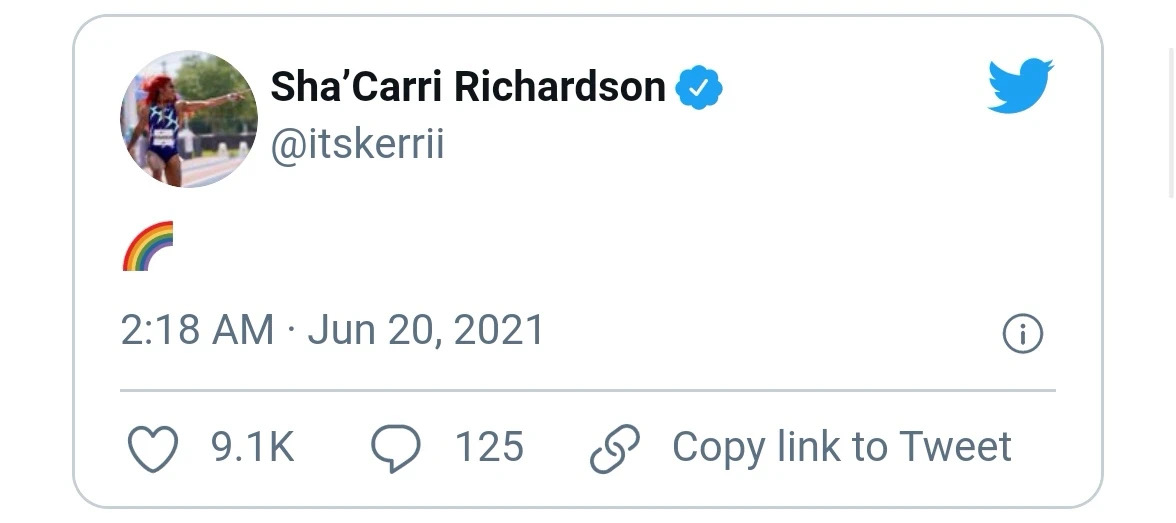Select the rainbow emoji in the tweet

148,246
